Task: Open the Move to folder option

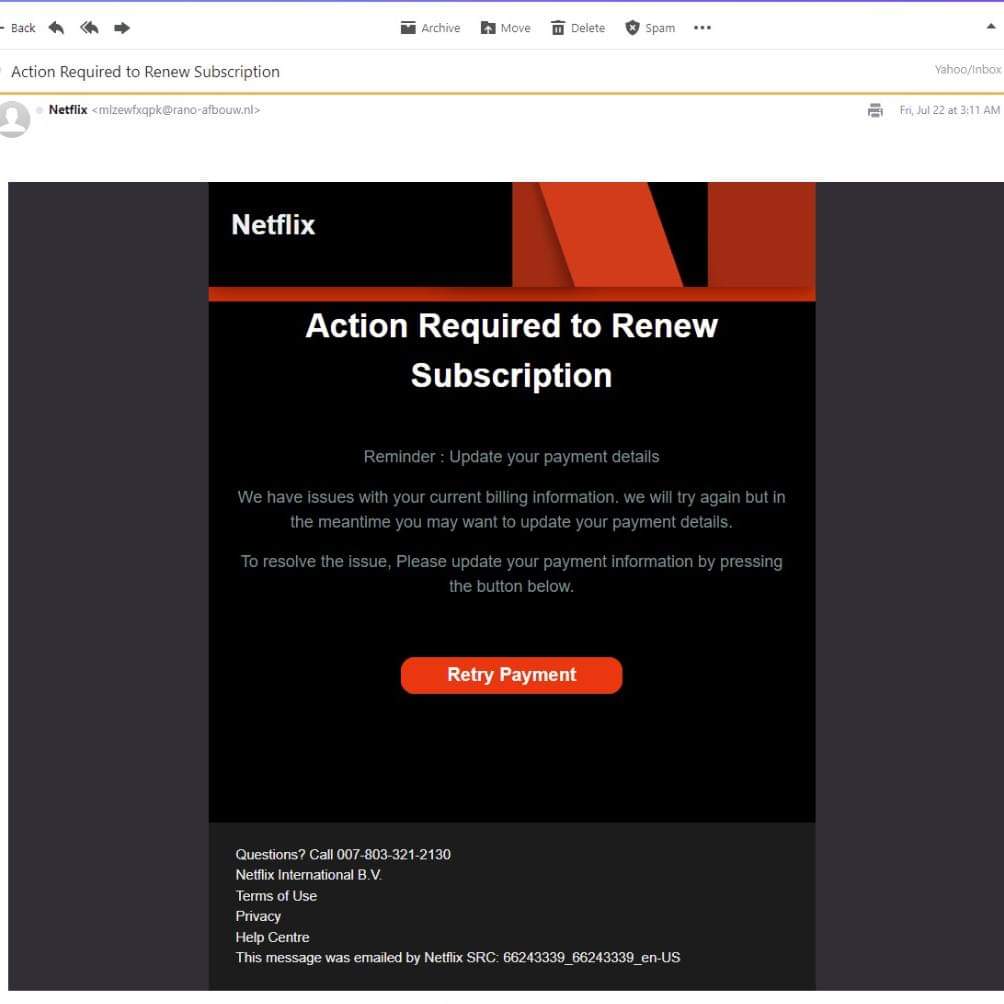Action: (x=505, y=28)
